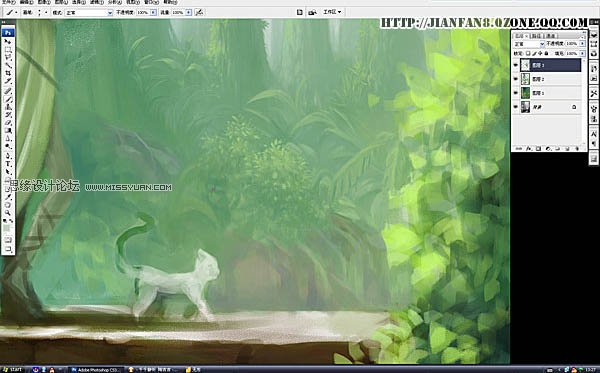Viewport: 600px width, 373px height.
Task: Select the Zoom tool
Action: coord(8,213)
